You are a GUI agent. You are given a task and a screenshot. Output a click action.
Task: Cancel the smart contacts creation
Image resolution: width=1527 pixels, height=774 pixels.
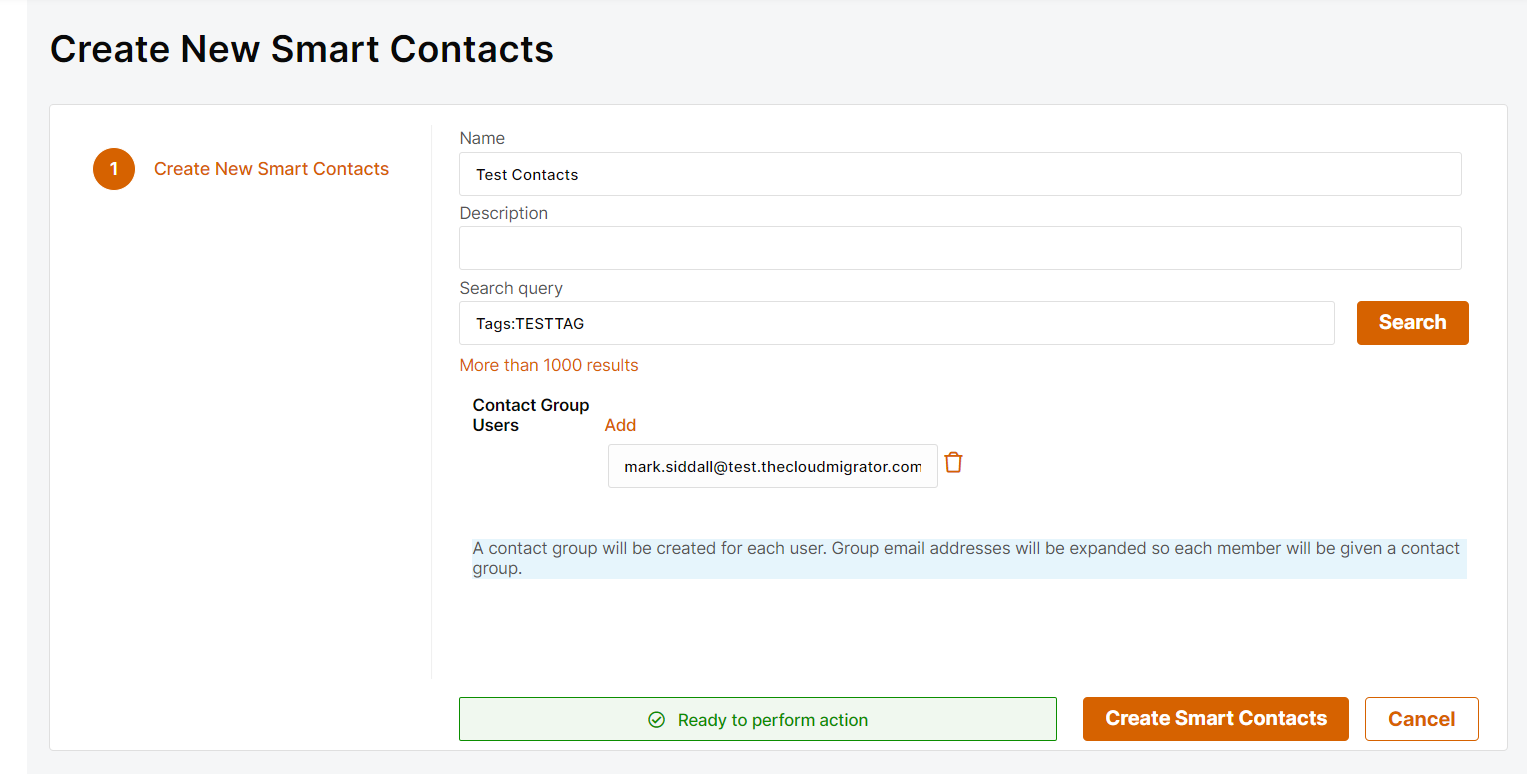[x=1421, y=719]
